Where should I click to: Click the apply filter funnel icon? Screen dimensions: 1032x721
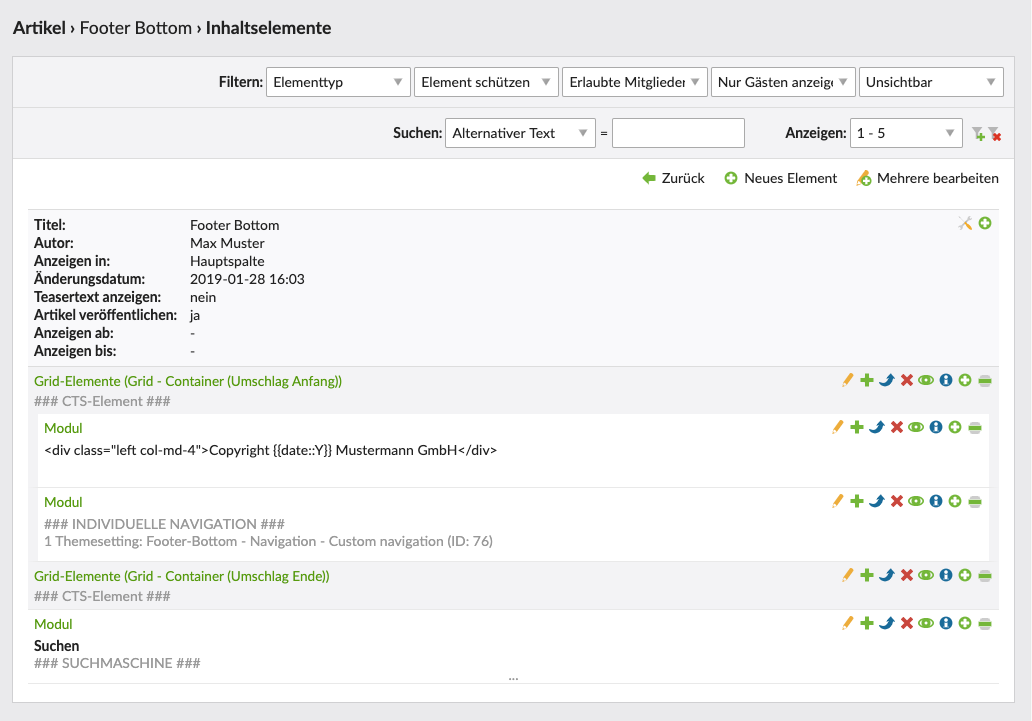click(979, 133)
